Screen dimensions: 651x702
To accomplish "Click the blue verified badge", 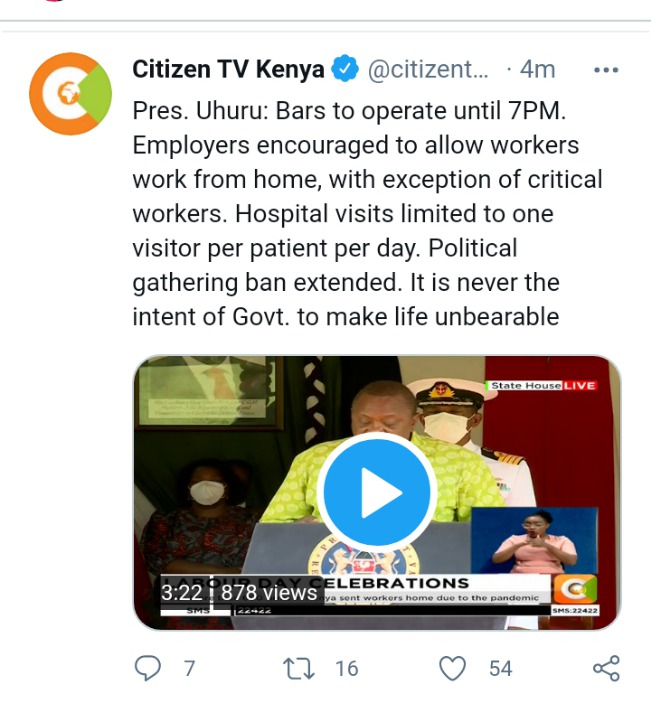I will (345, 68).
